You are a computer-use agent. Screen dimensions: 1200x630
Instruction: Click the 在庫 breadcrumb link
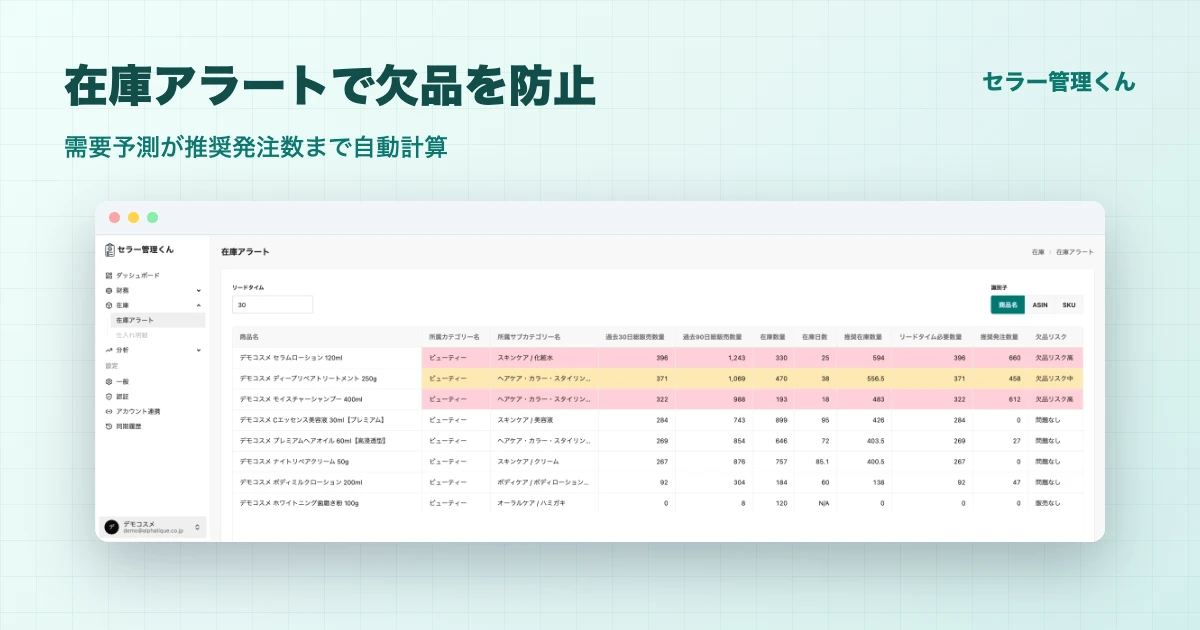pyautogui.click(x=1037, y=252)
